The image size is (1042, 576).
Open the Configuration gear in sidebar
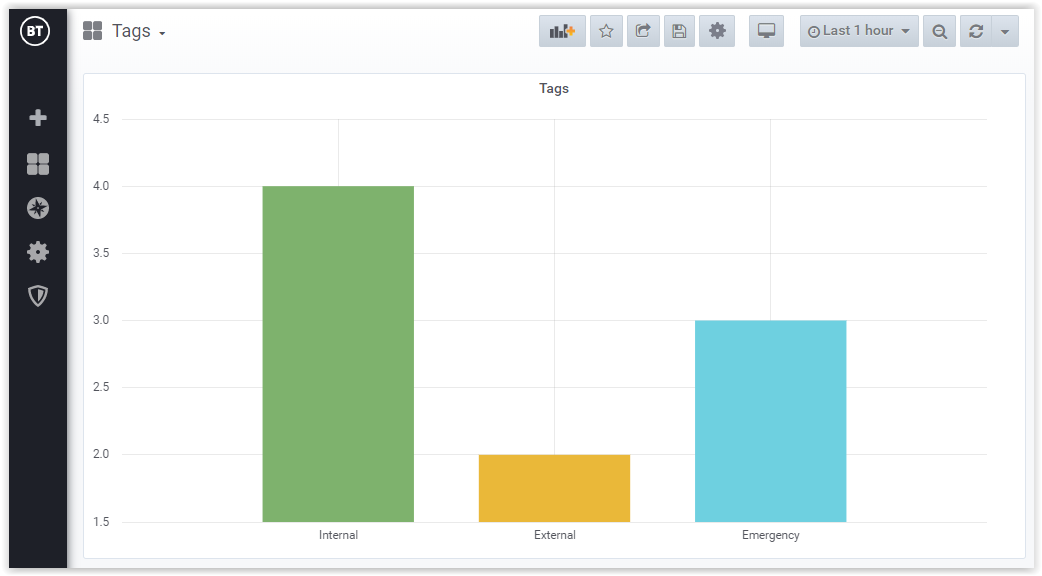point(38,252)
